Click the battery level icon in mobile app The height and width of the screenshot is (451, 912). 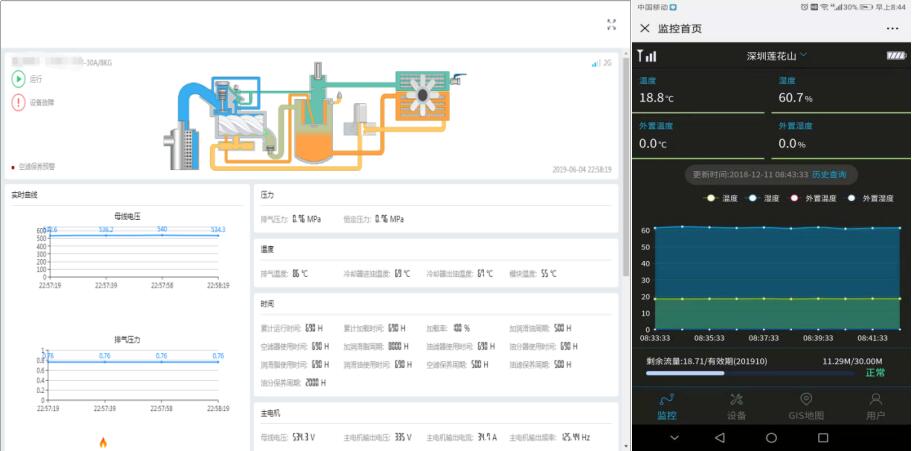(x=895, y=55)
